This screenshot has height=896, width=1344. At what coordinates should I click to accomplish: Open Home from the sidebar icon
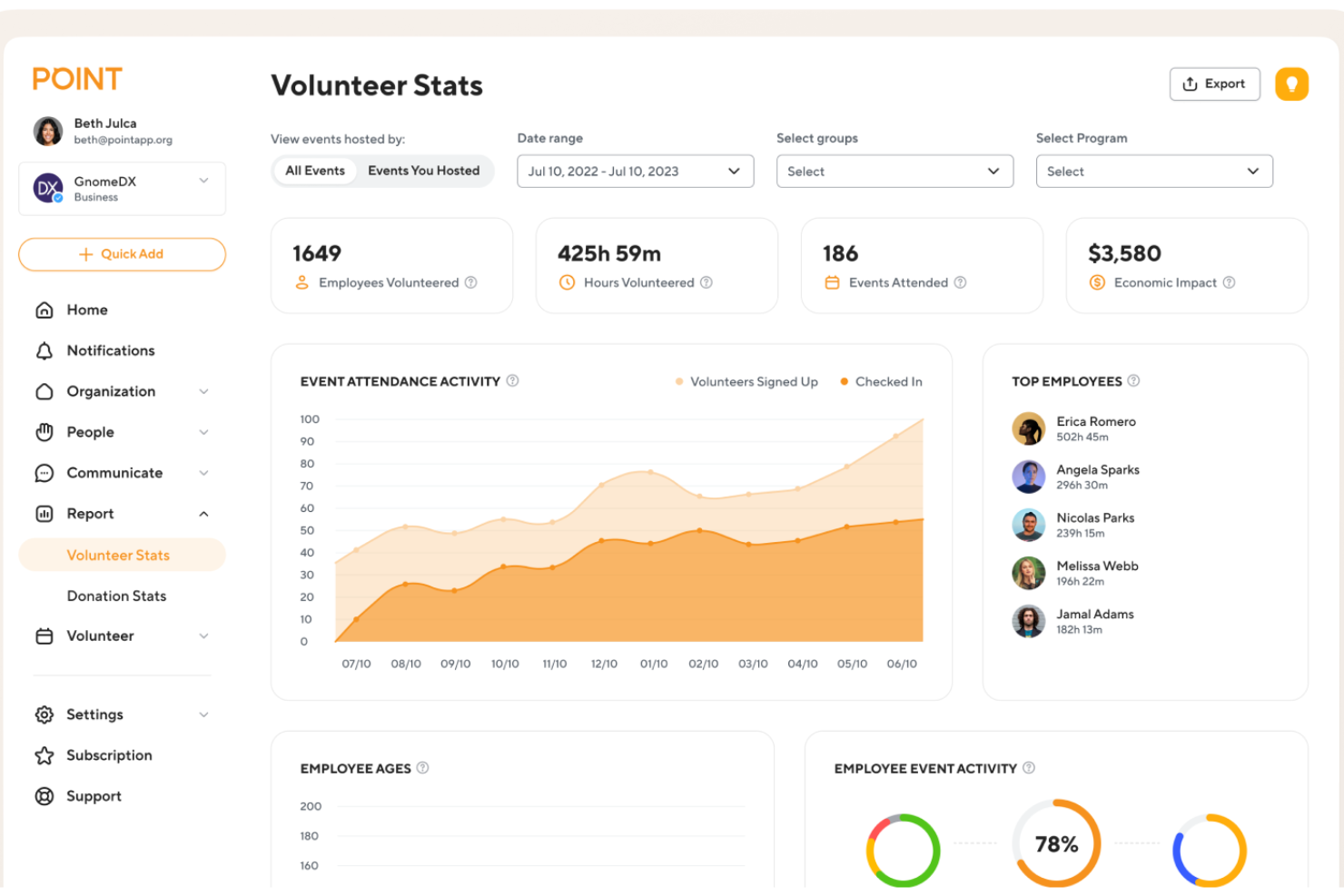pos(44,310)
